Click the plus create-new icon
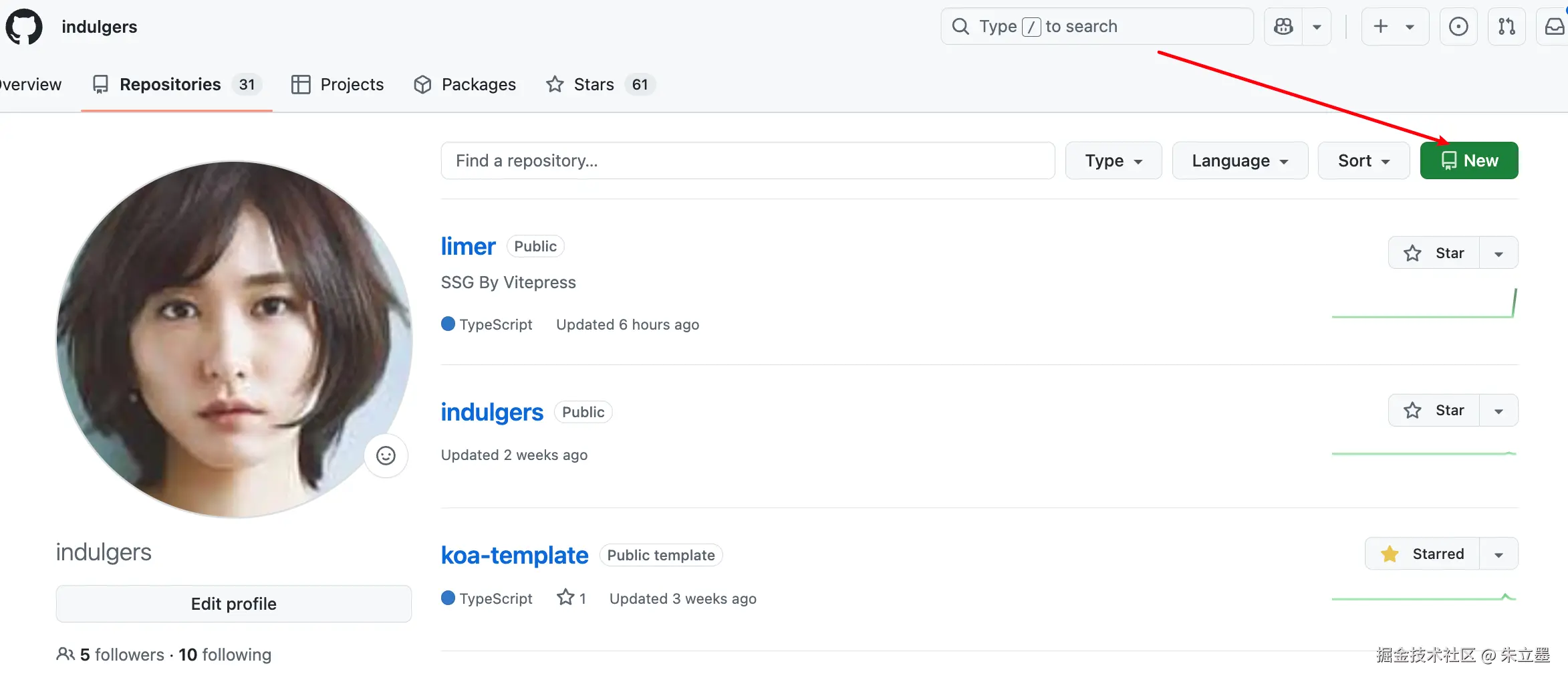Viewport: 1568px width, 682px height. point(1381,27)
